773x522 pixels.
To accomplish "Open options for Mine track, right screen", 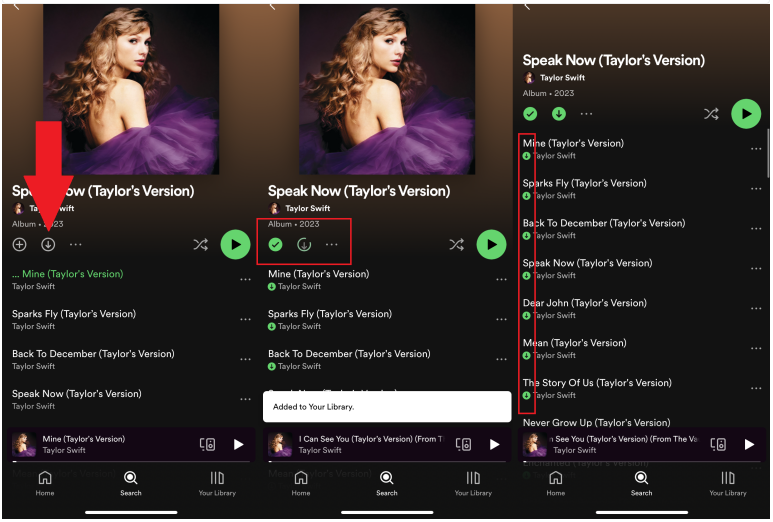I will [x=756, y=149].
